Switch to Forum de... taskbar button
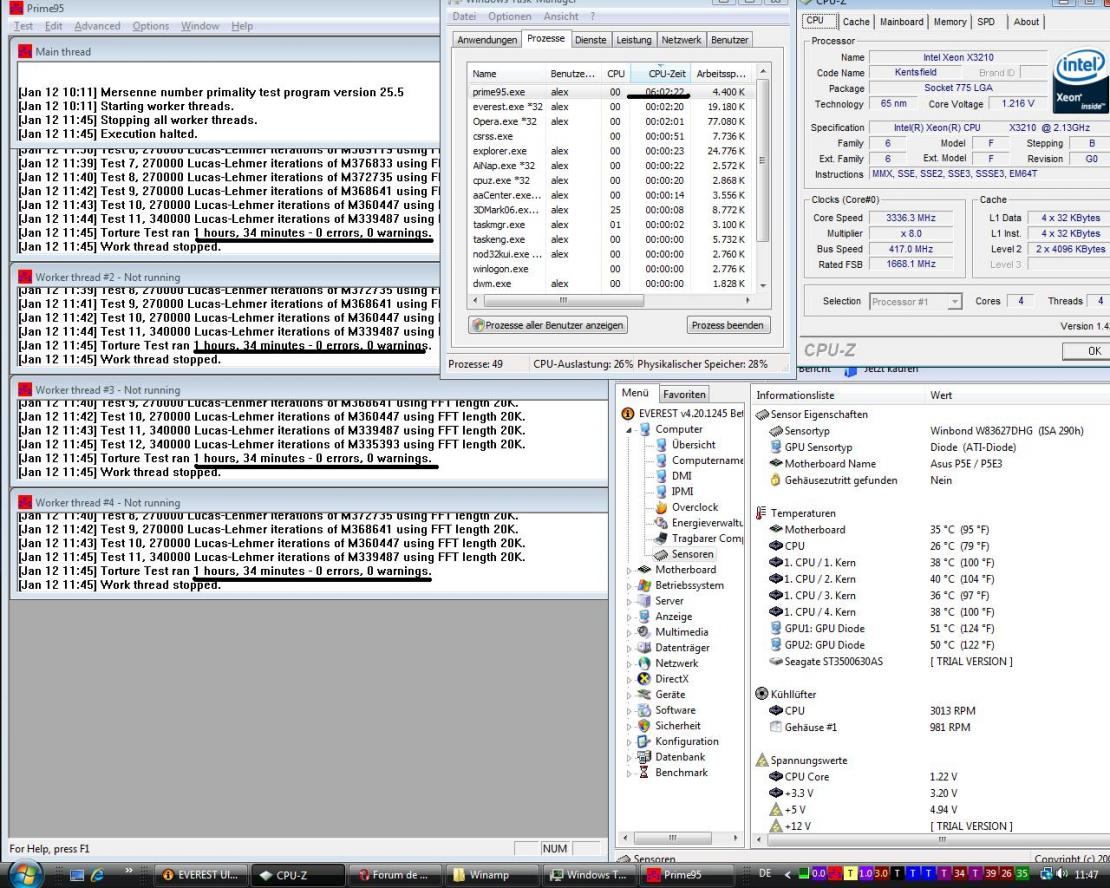This screenshot has height=888, width=1110. point(396,875)
